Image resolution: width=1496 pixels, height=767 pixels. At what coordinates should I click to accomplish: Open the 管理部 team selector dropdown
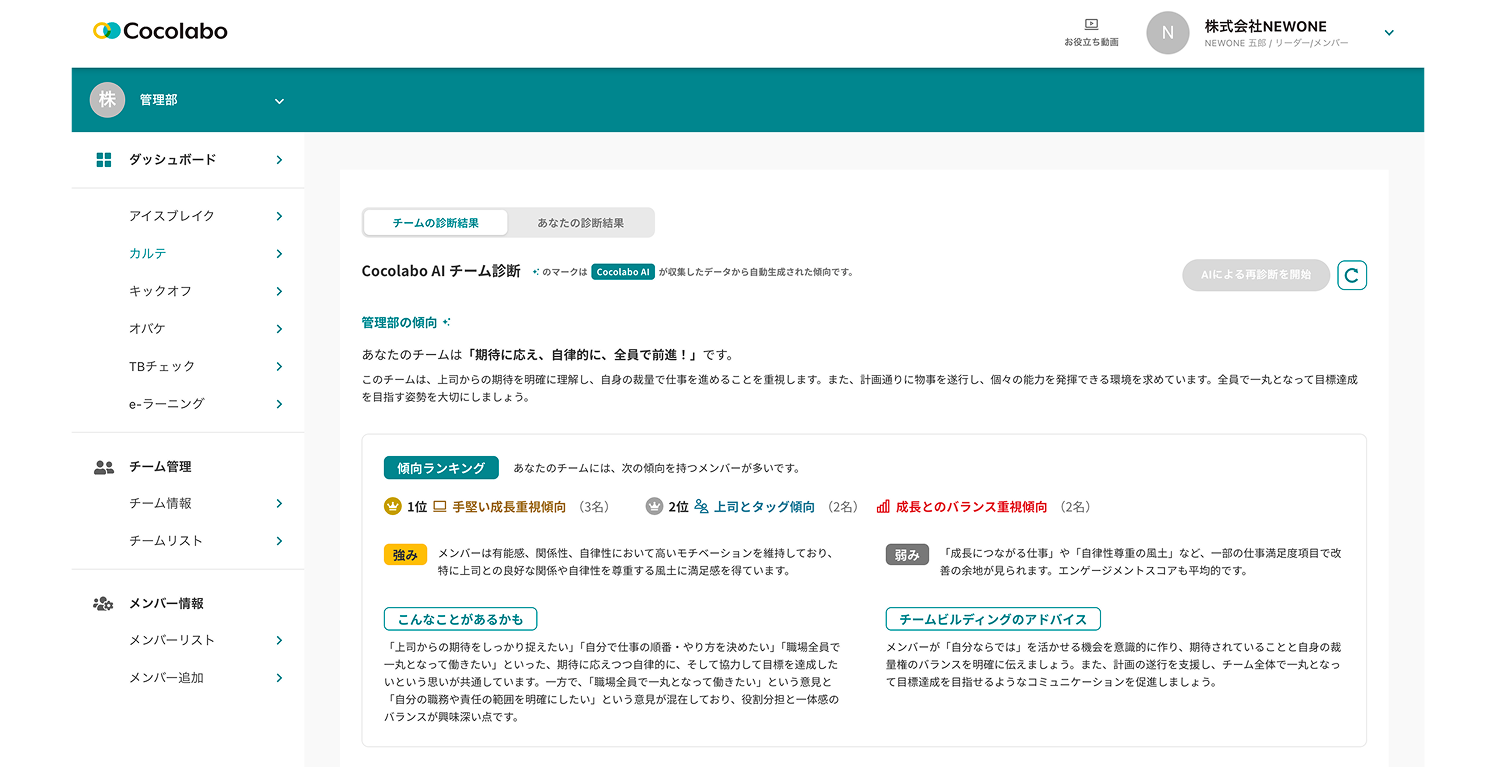coord(279,101)
